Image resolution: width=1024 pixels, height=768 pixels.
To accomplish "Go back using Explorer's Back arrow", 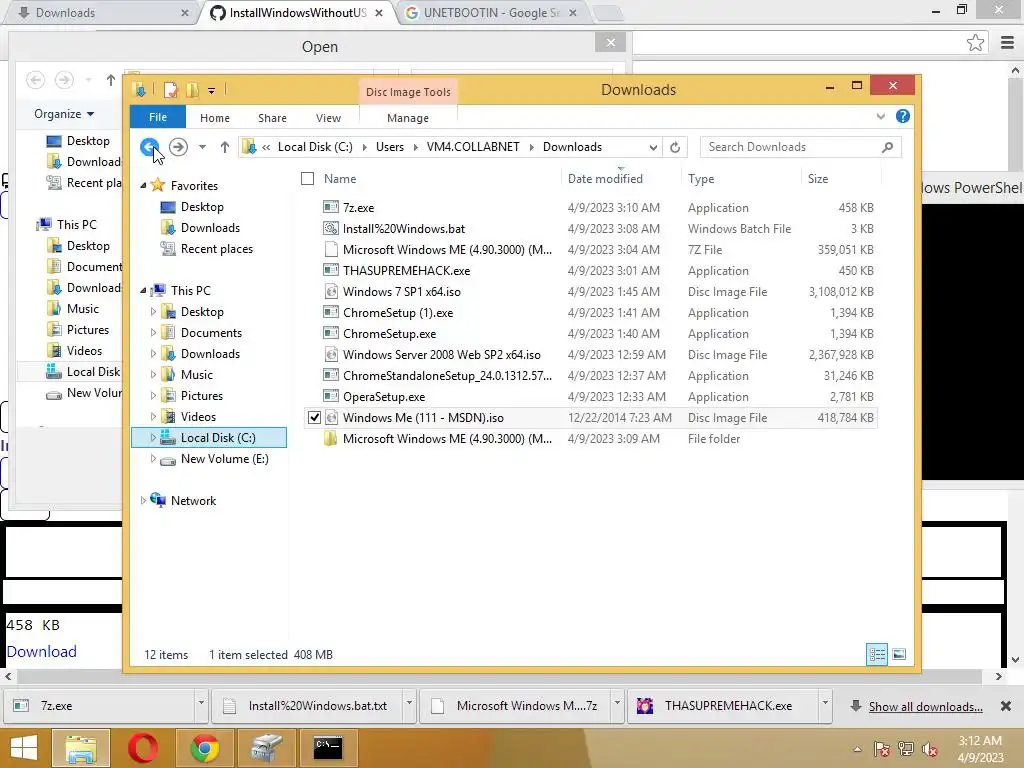I will (x=150, y=147).
